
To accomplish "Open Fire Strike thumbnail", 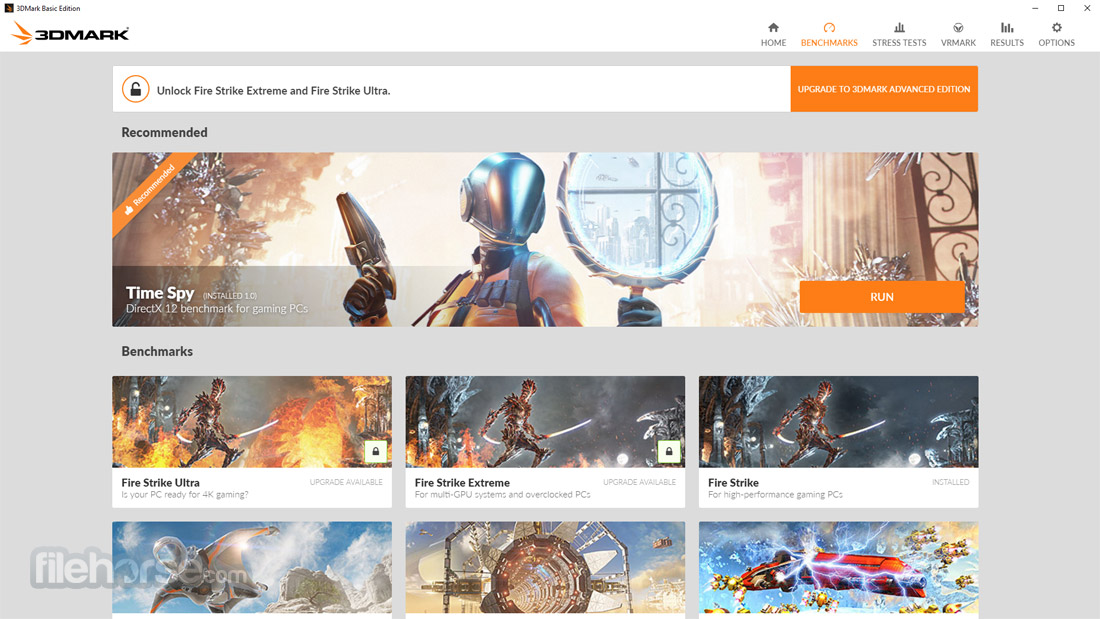I will pos(838,422).
